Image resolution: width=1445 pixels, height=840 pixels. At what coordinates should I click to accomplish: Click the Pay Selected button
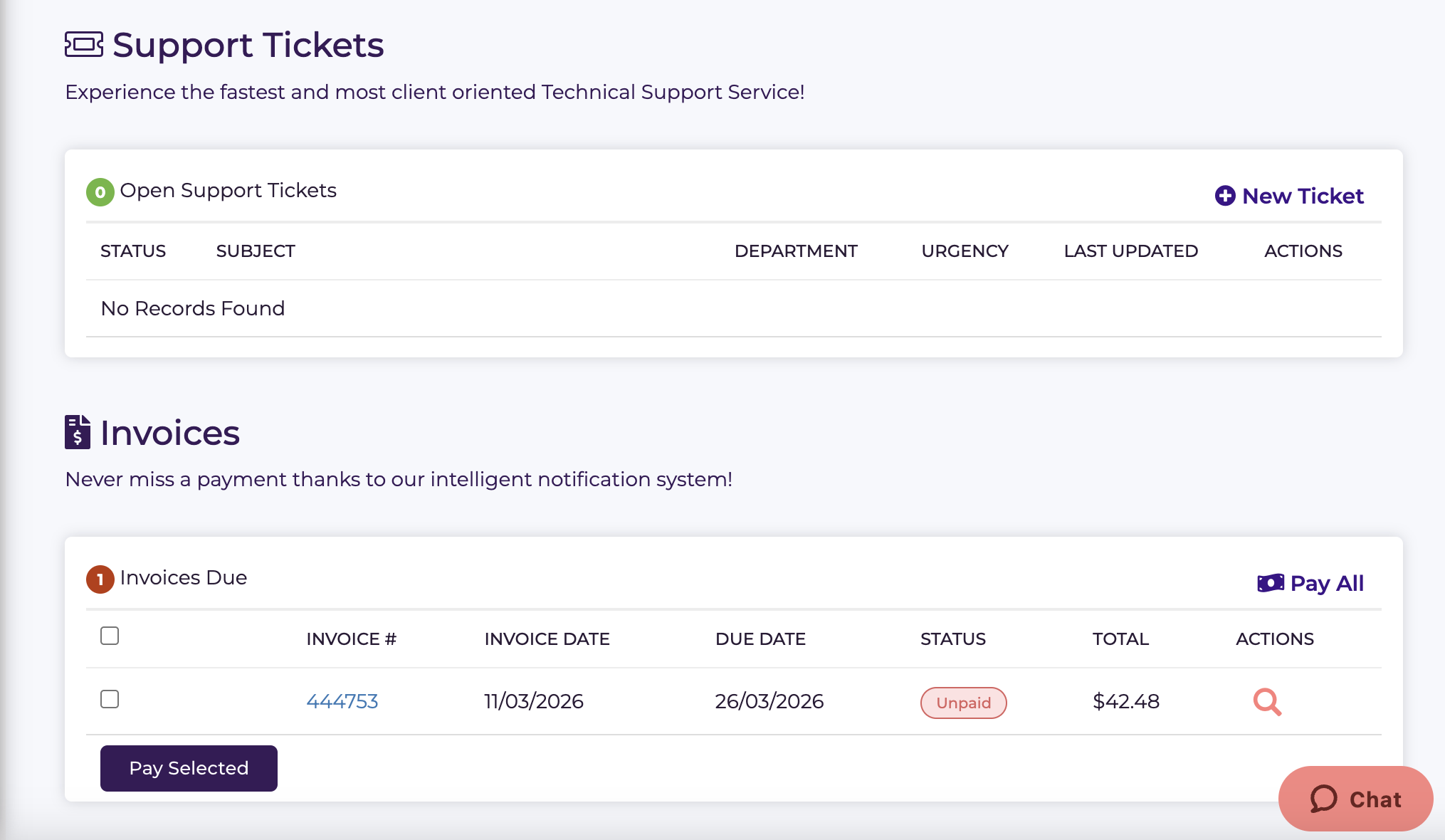[x=189, y=768]
